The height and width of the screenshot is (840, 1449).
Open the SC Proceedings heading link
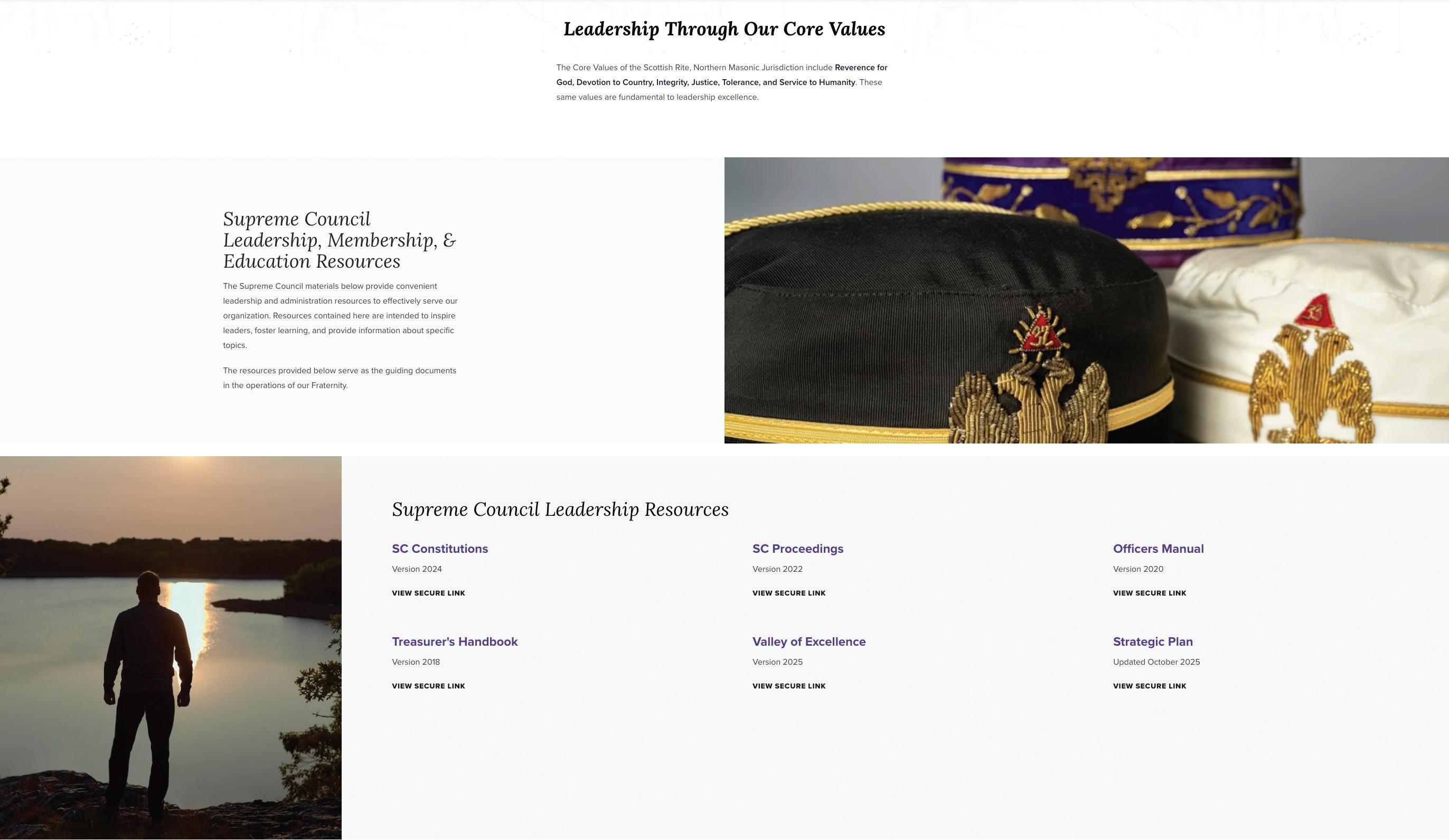(x=797, y=549)
